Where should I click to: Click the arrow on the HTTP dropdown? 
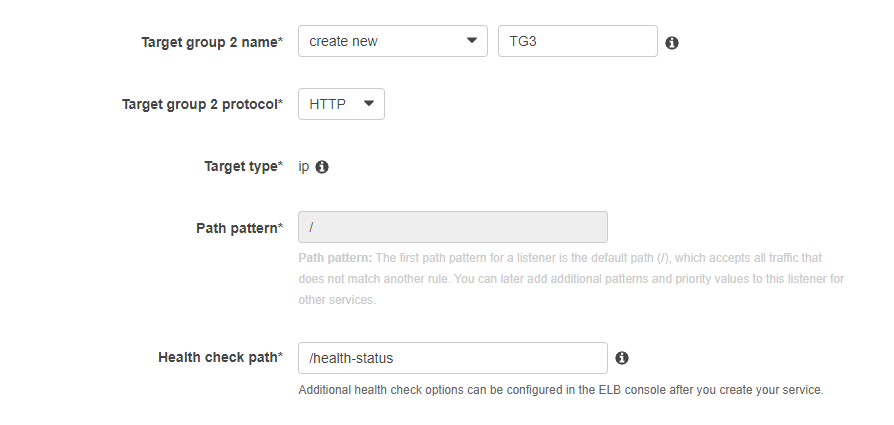point(369,103)
